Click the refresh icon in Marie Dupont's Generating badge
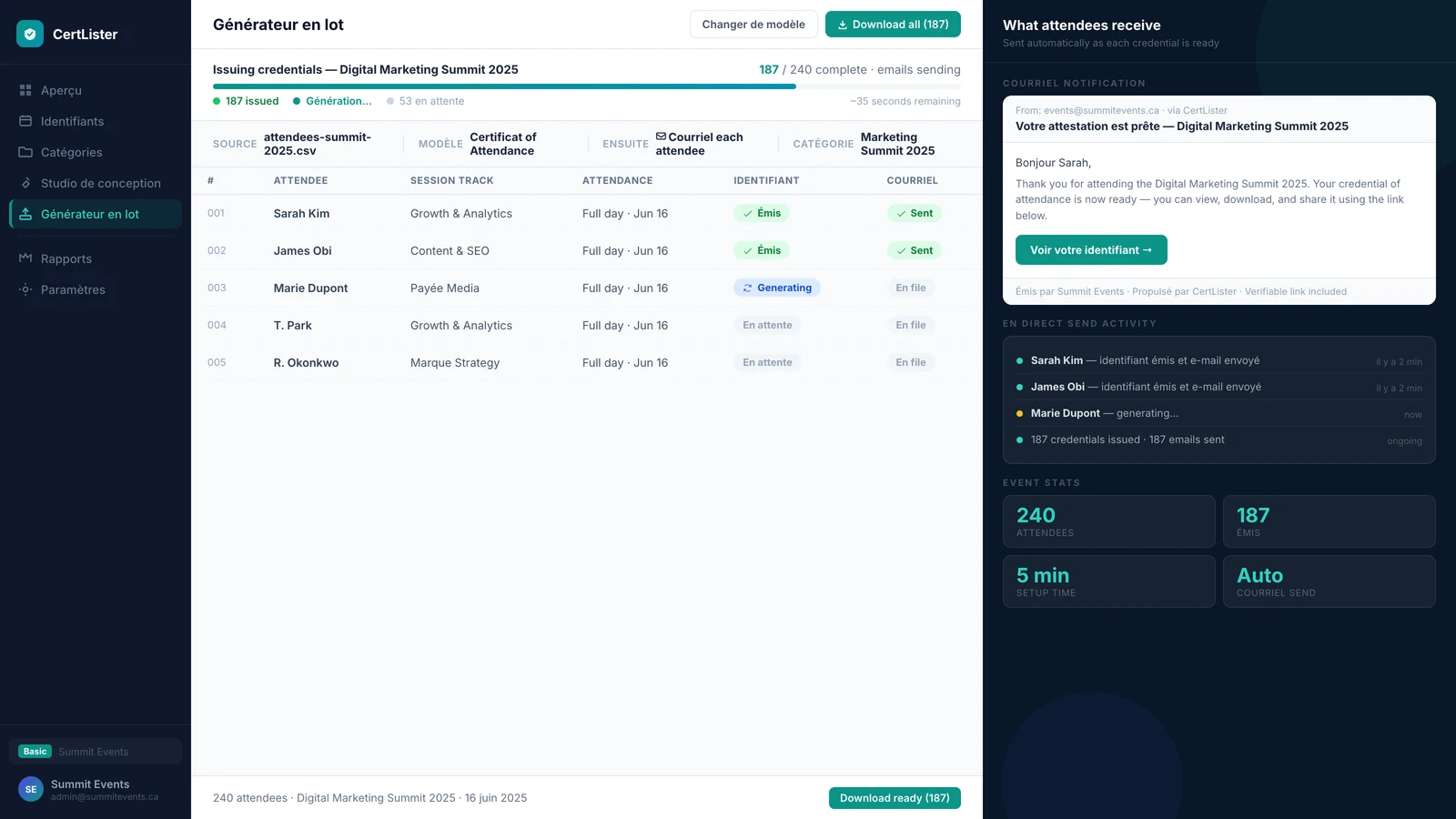Viewport: 1456px width, 819px height. click(x=747, y=288)
